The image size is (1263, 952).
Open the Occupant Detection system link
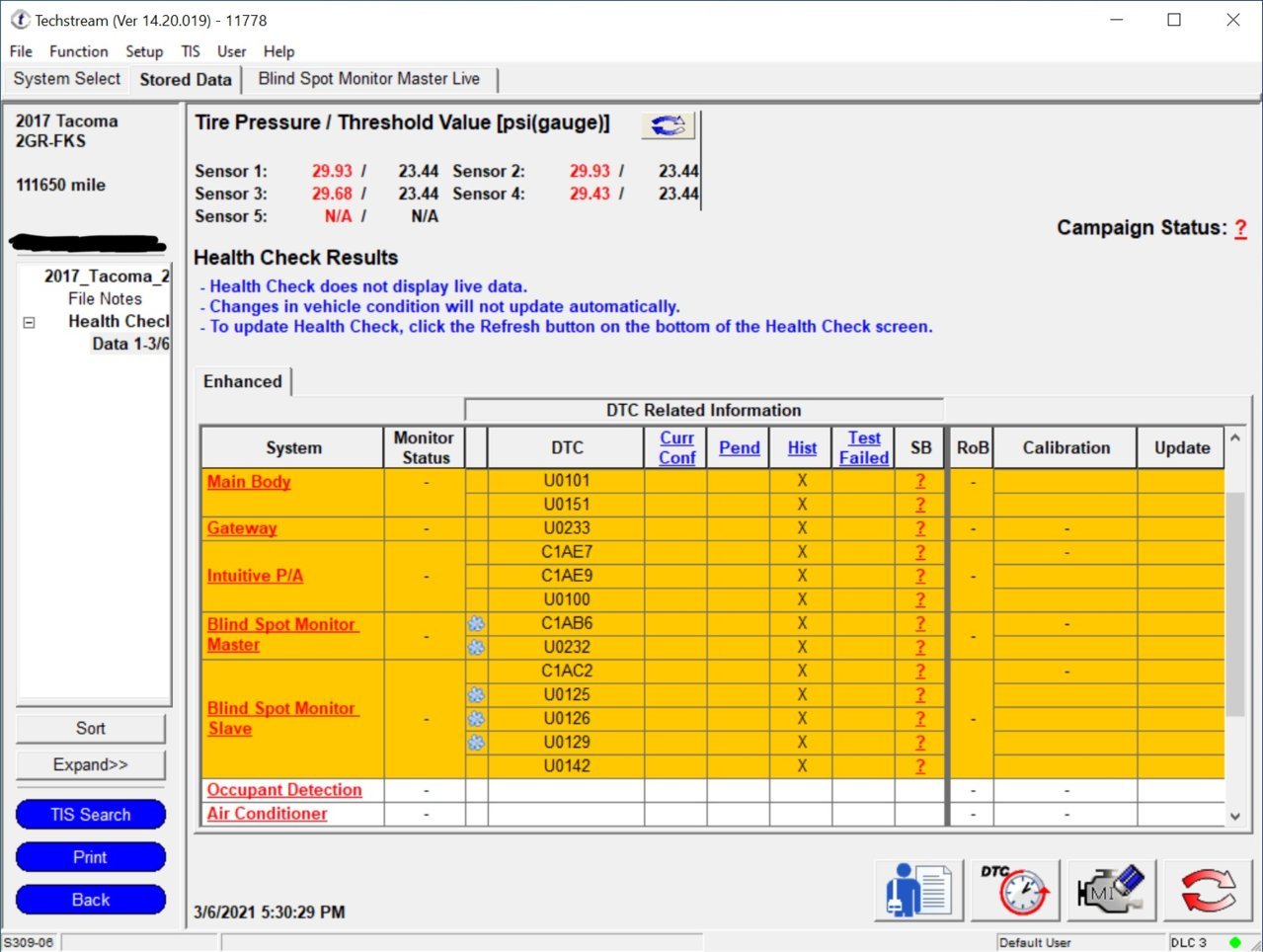pos(284,790)
